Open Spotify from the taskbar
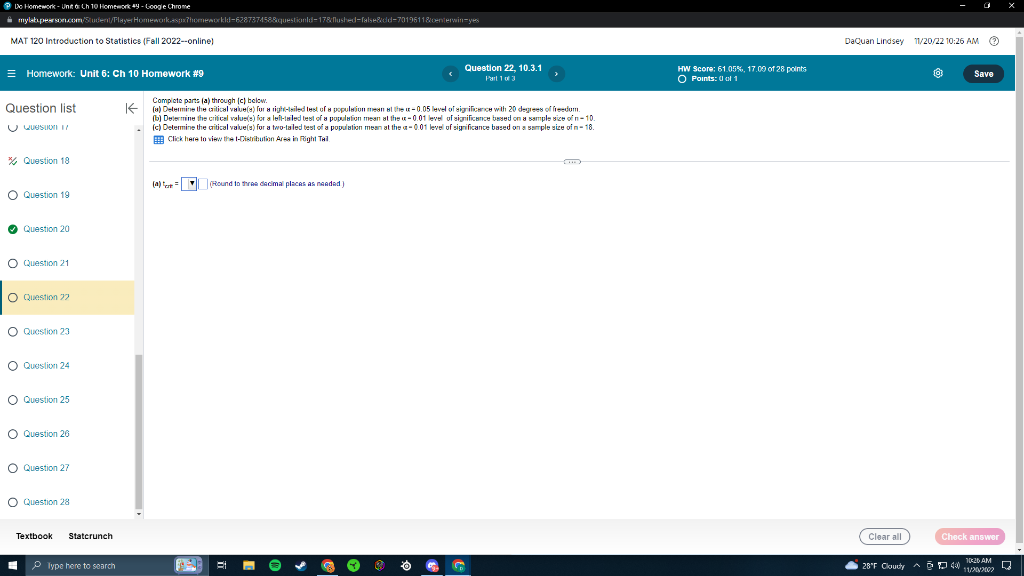Image resolution: width=1024 pixels, height=576 pixels. [275, 566]
